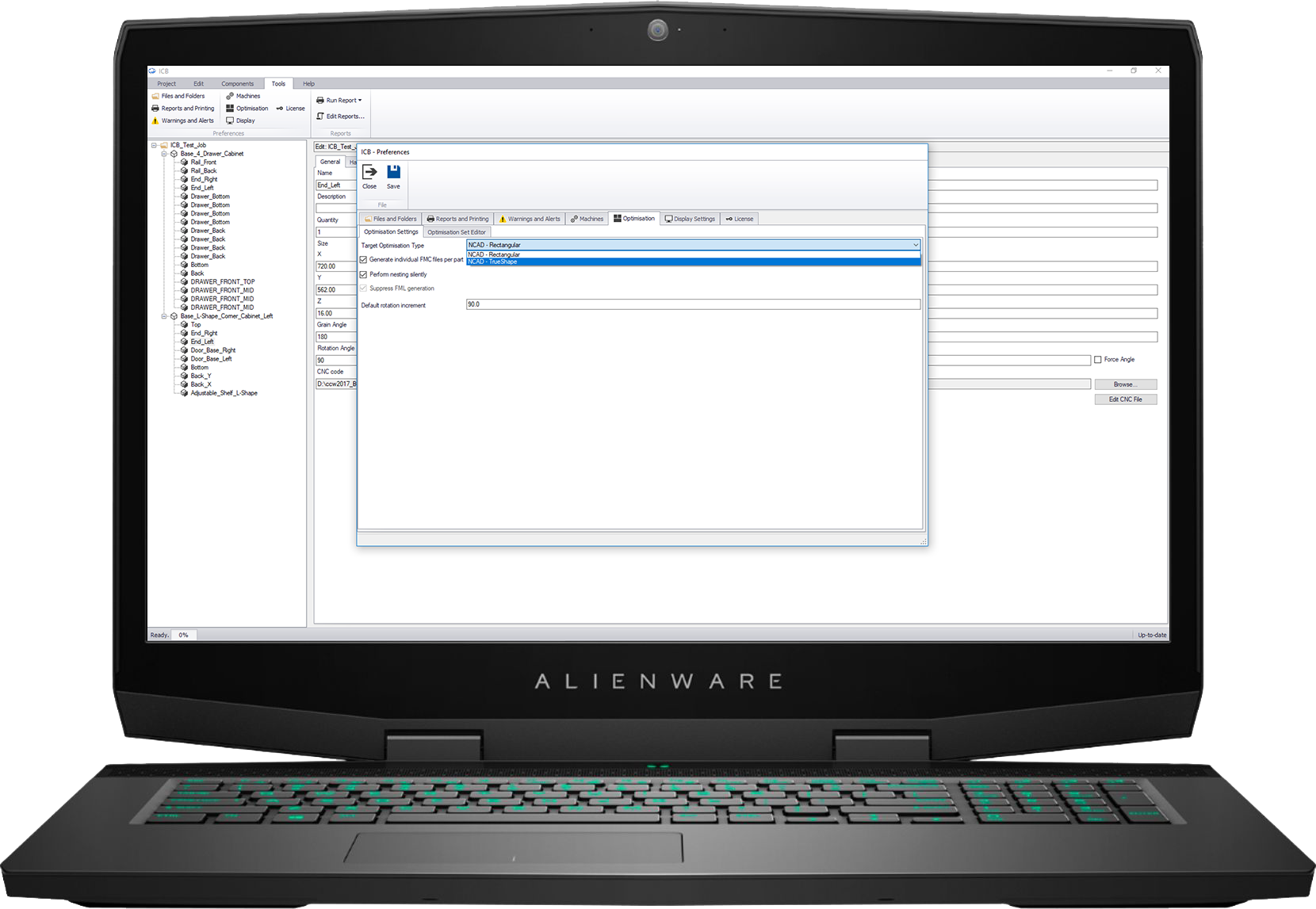1316x909 pixels.
Task: Collapse the ICB_Test_Job root node
Action: 154,146
